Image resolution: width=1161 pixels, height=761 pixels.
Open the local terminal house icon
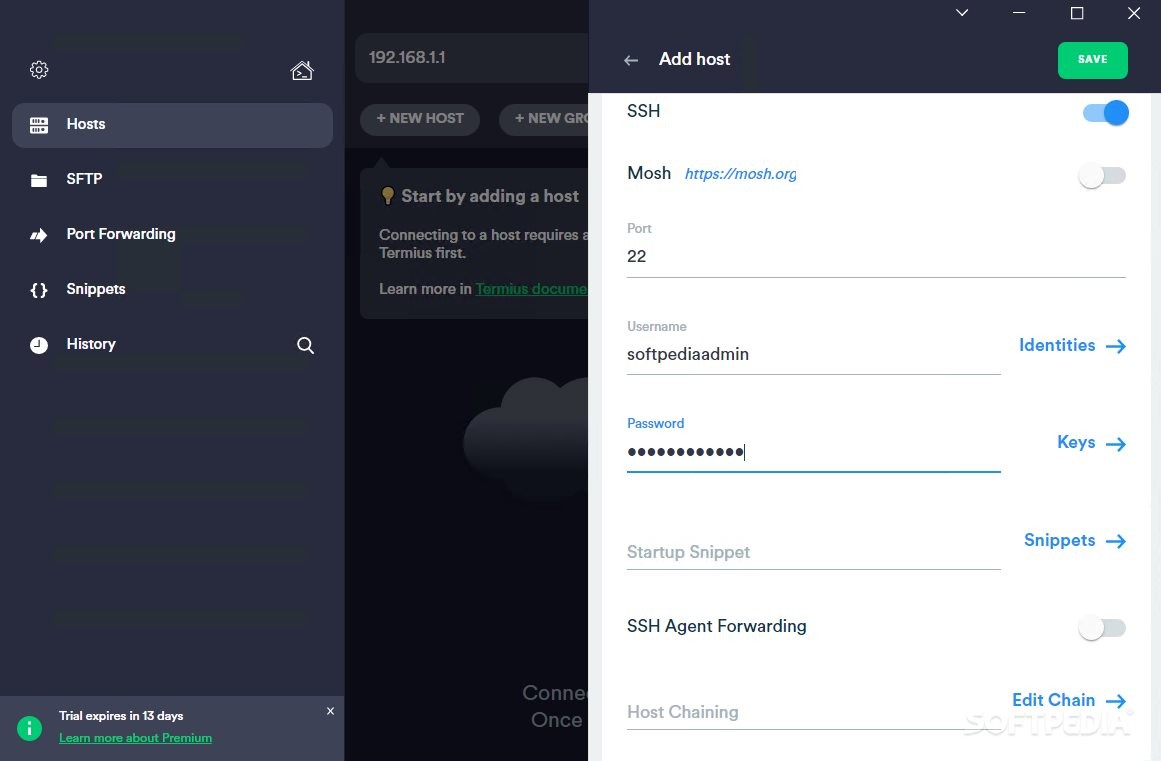(x=302, y=70)
